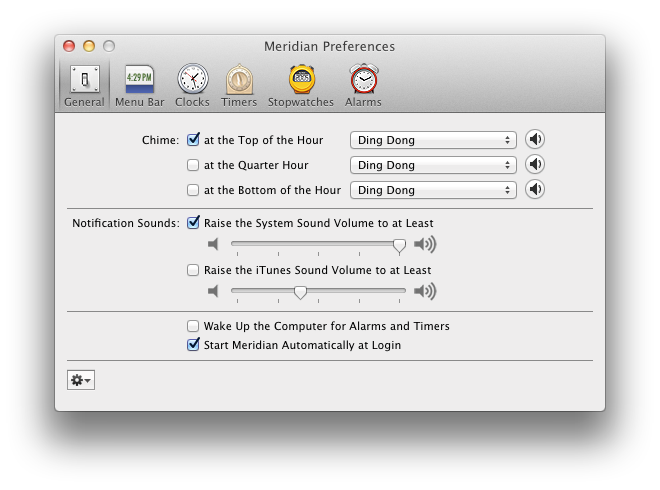Click high volume icon of System Sound slider
This screenshot has width=660, height=490.
(425, 244)
